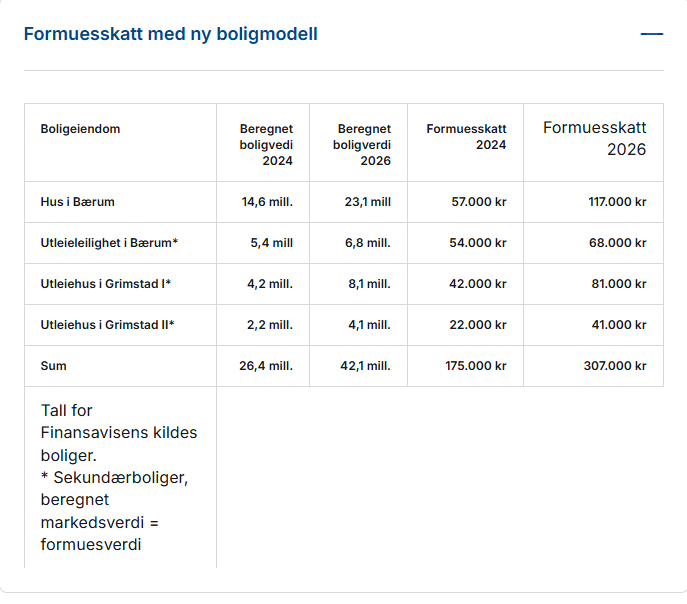Select the 'Utleiehus i Grimstad II*' row label
Viewport: 687px width, 604px height.
point(107,325)
